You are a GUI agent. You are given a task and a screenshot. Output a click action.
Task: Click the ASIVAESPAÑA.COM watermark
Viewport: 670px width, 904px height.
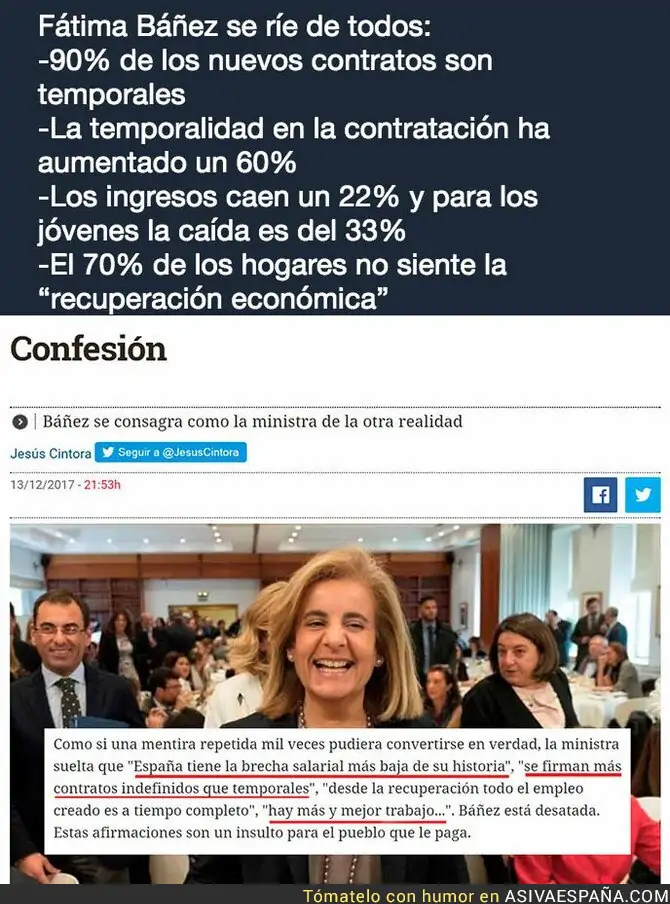(586, 896)
